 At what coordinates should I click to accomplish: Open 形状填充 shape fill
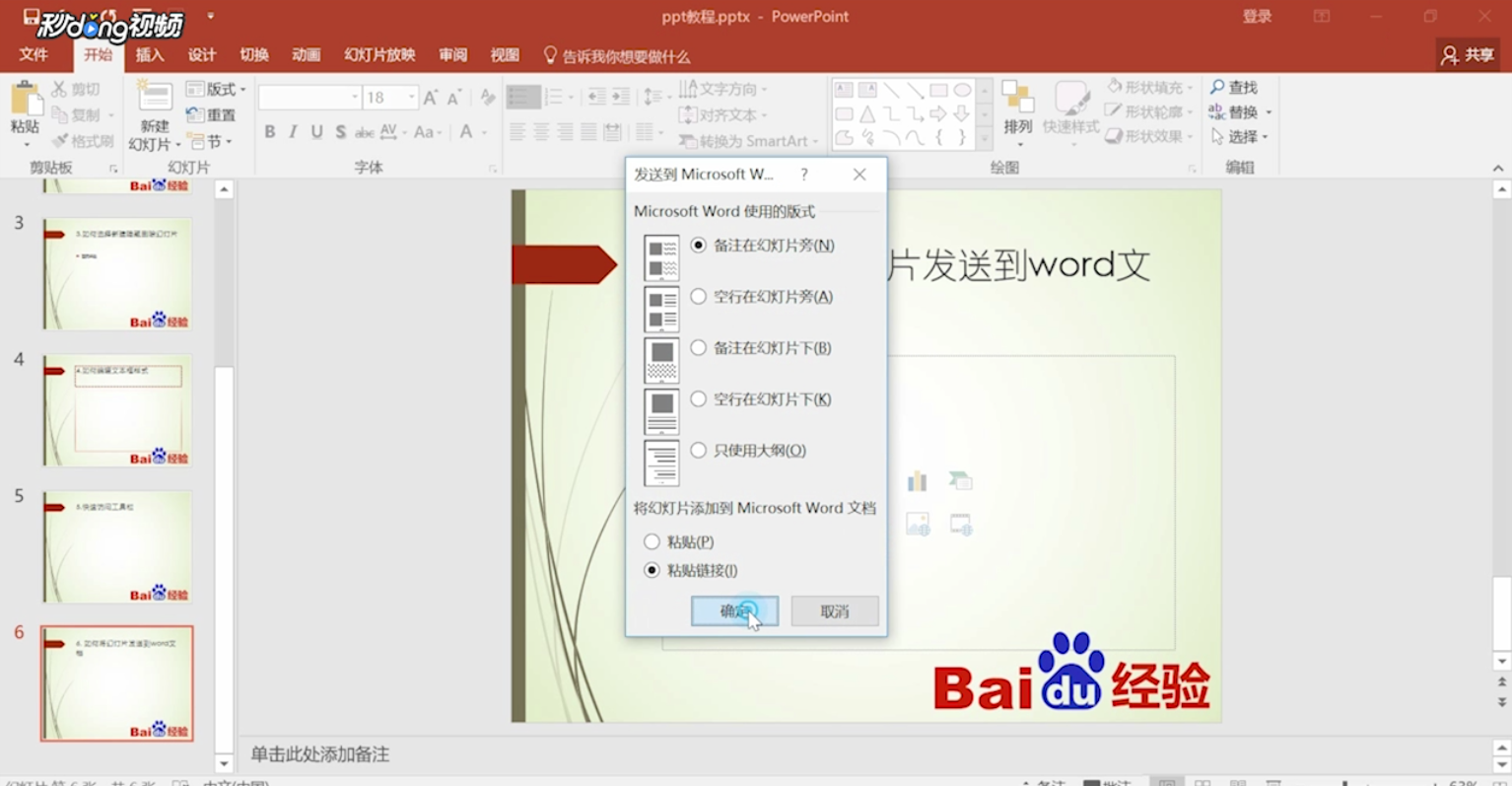1150,88
